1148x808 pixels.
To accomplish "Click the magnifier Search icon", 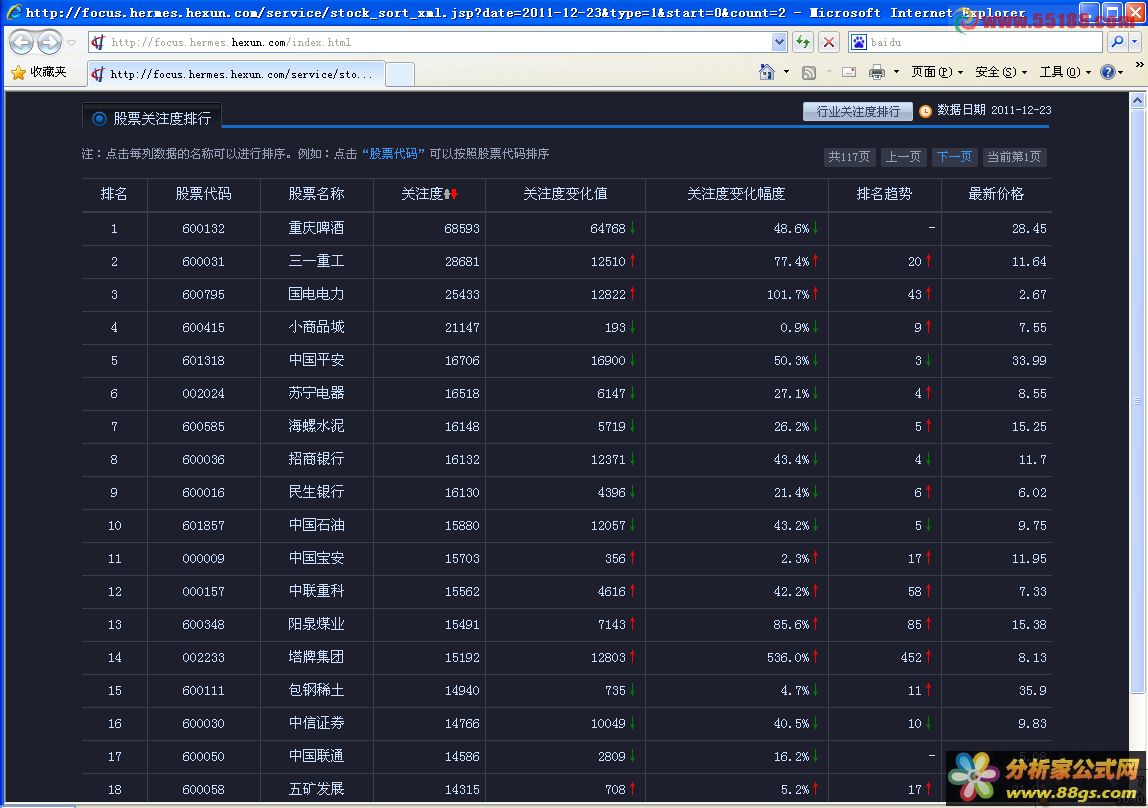I will [x=1117, y=42].
